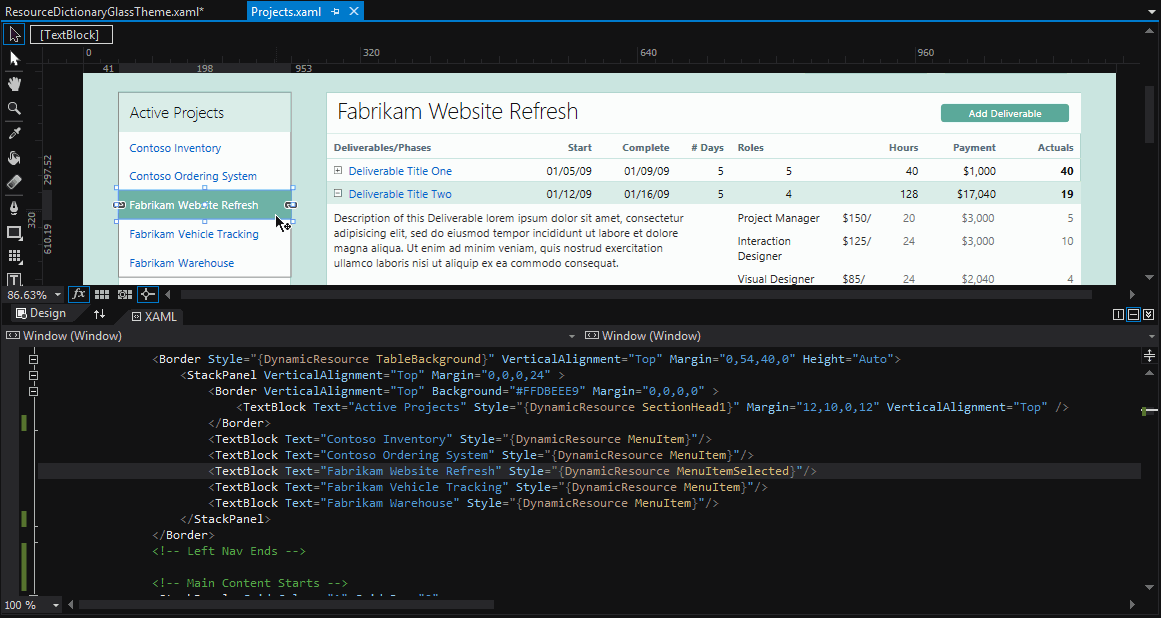The image size is (1161, 618).
Task: Switch to ResourceDictionaryGlassTheme.xaml tab
Action: pos(104,11)
